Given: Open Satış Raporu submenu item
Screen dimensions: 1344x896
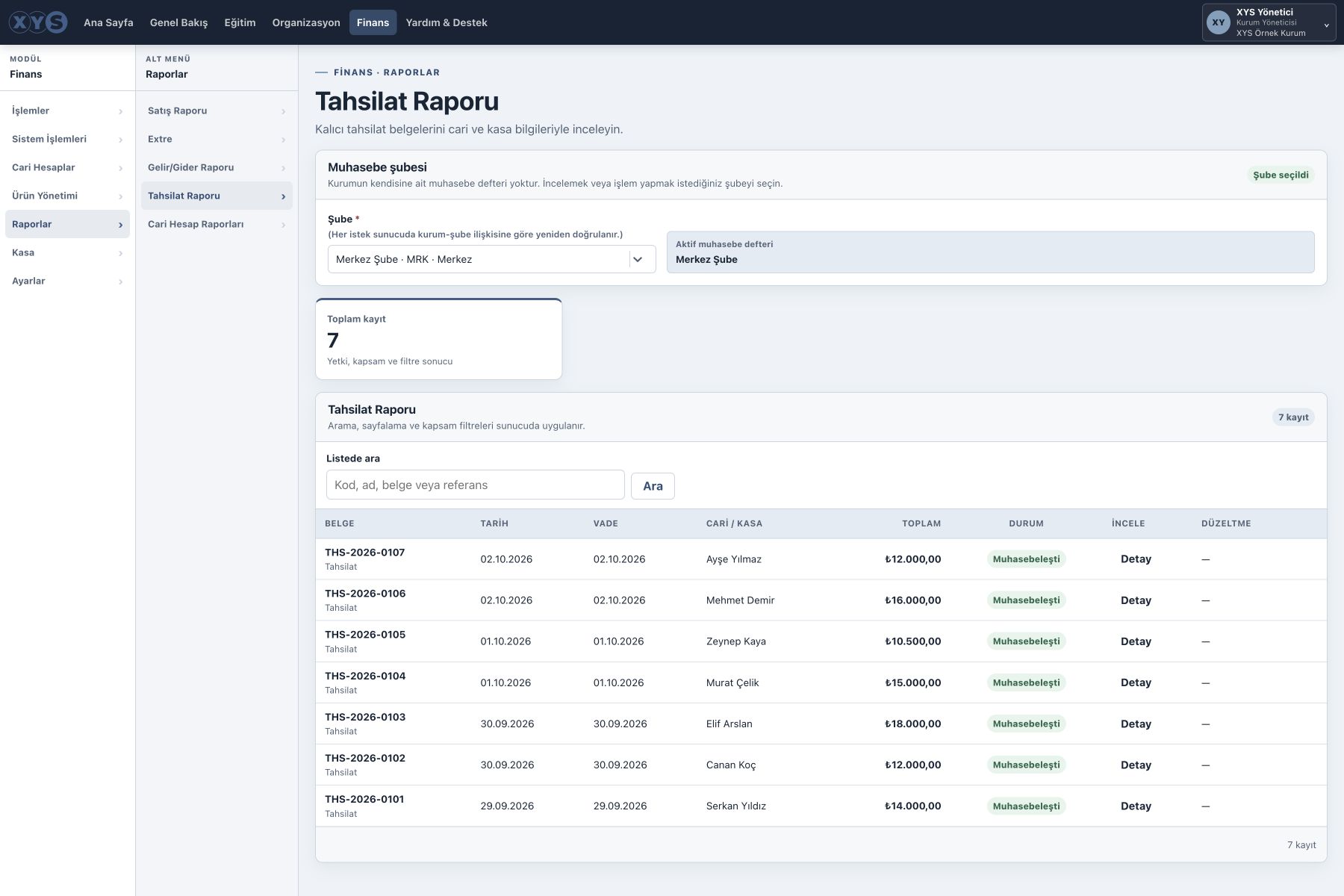Looking at the screenshot, I should (x=217, y=111).
